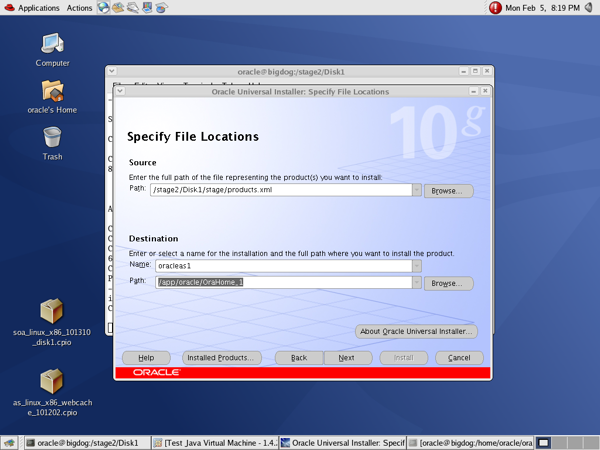Expand the Destination Name dropdown arrow

pos(417,266)
